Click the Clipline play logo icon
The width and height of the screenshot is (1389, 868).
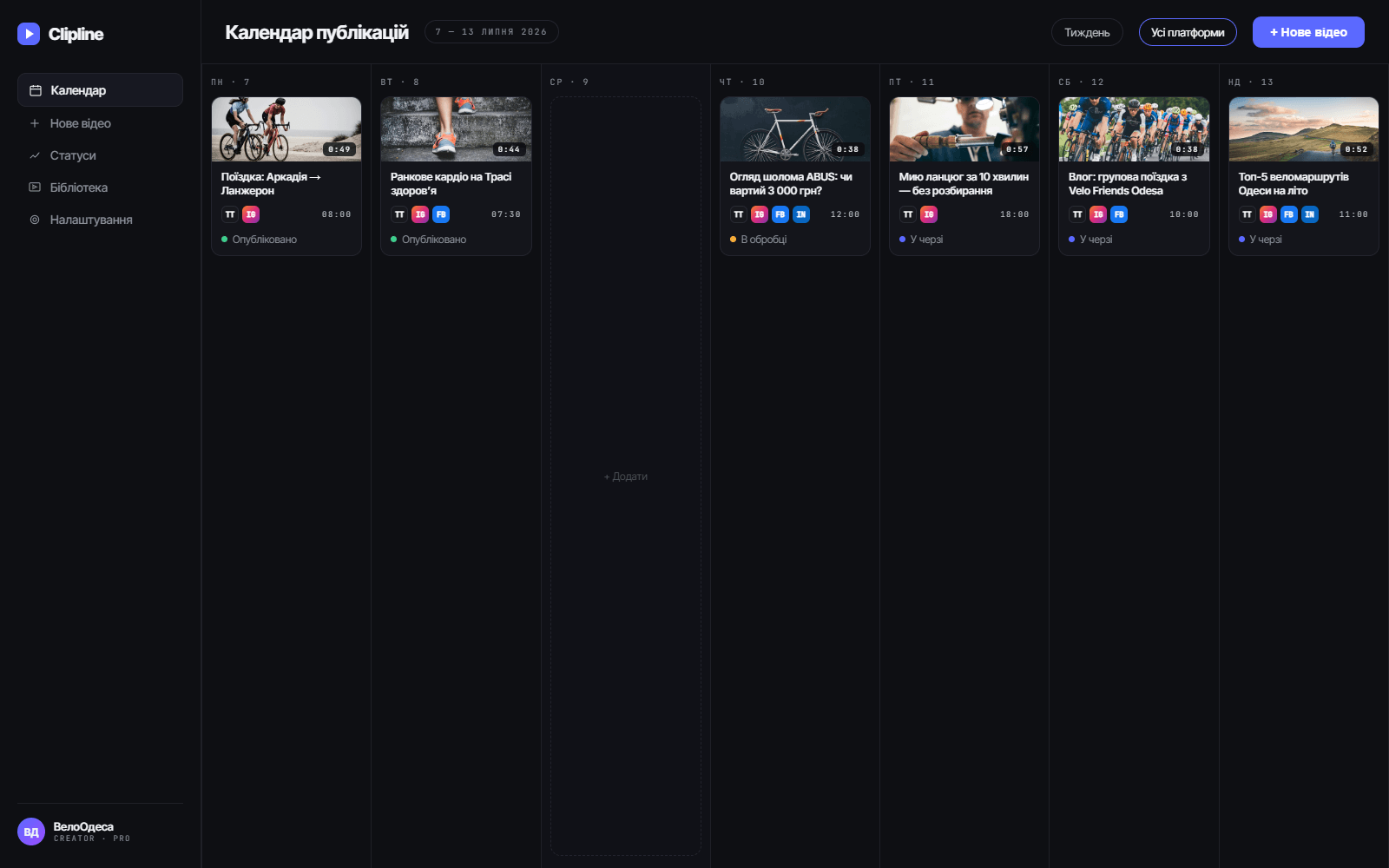[29, 34]
